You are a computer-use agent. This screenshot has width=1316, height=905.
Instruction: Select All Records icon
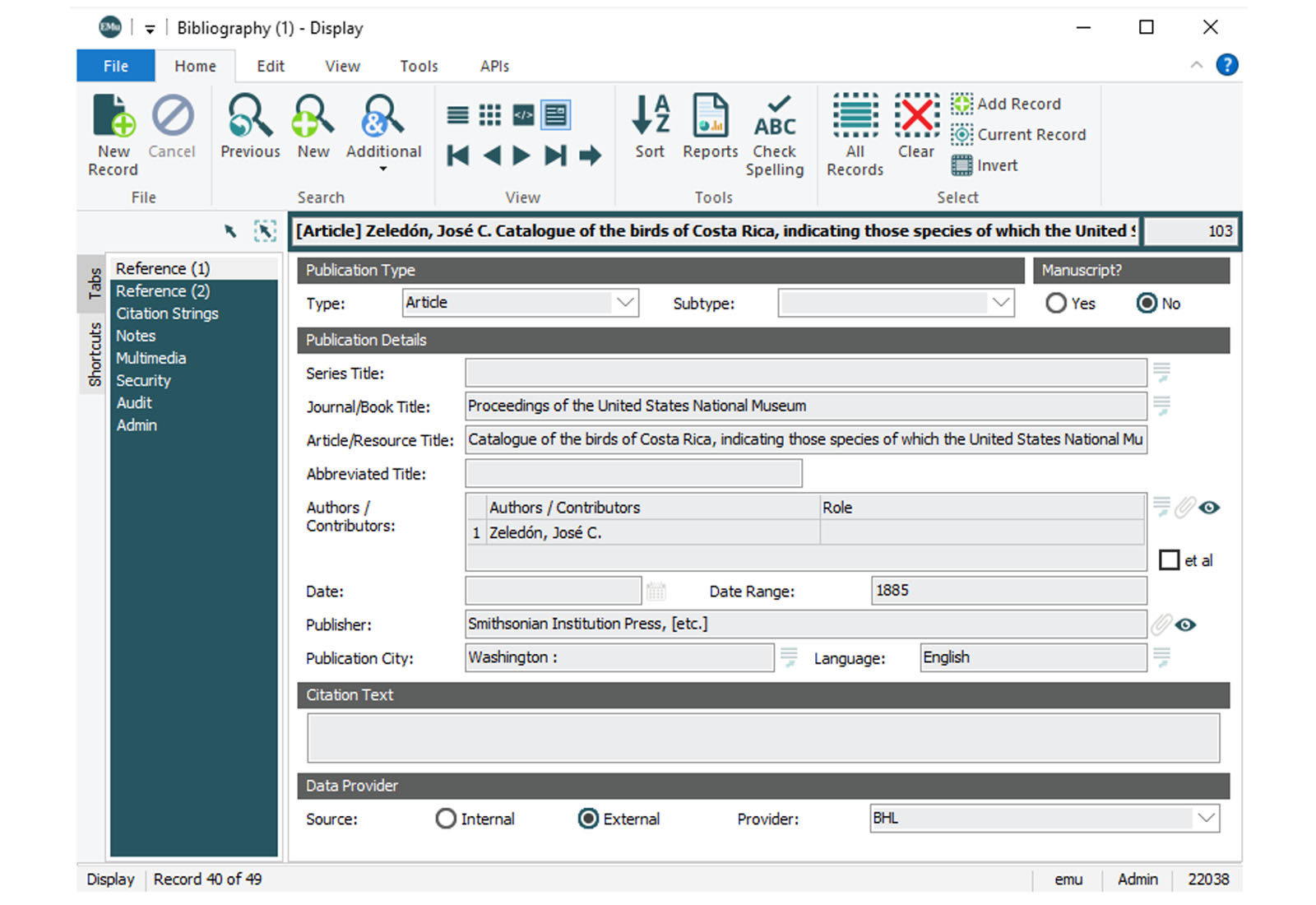pyautogui.click(x=855, y=117)
